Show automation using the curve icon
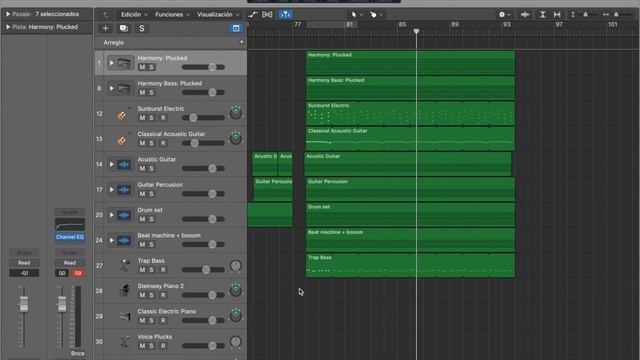The image size is (640, 360). coord(253,15)
